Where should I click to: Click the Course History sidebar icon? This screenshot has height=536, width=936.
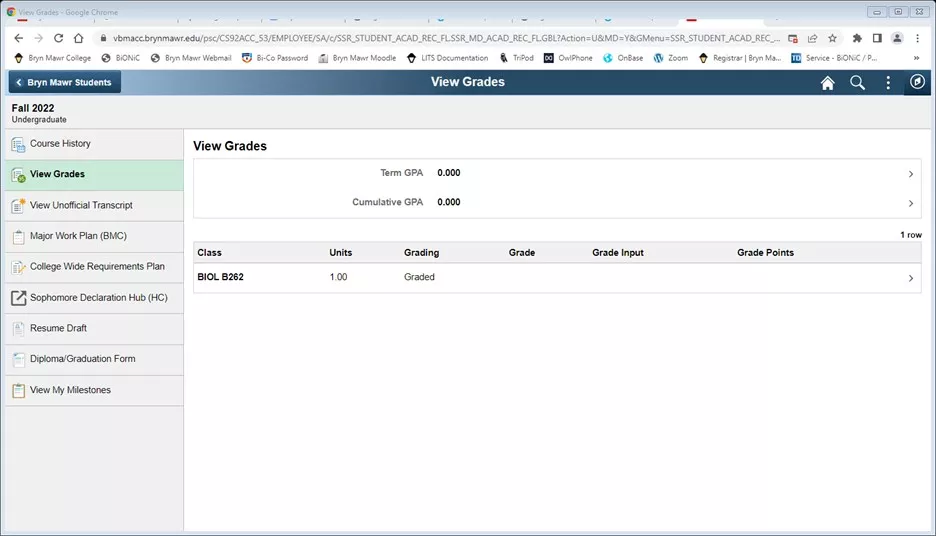(x=19, y=144)
